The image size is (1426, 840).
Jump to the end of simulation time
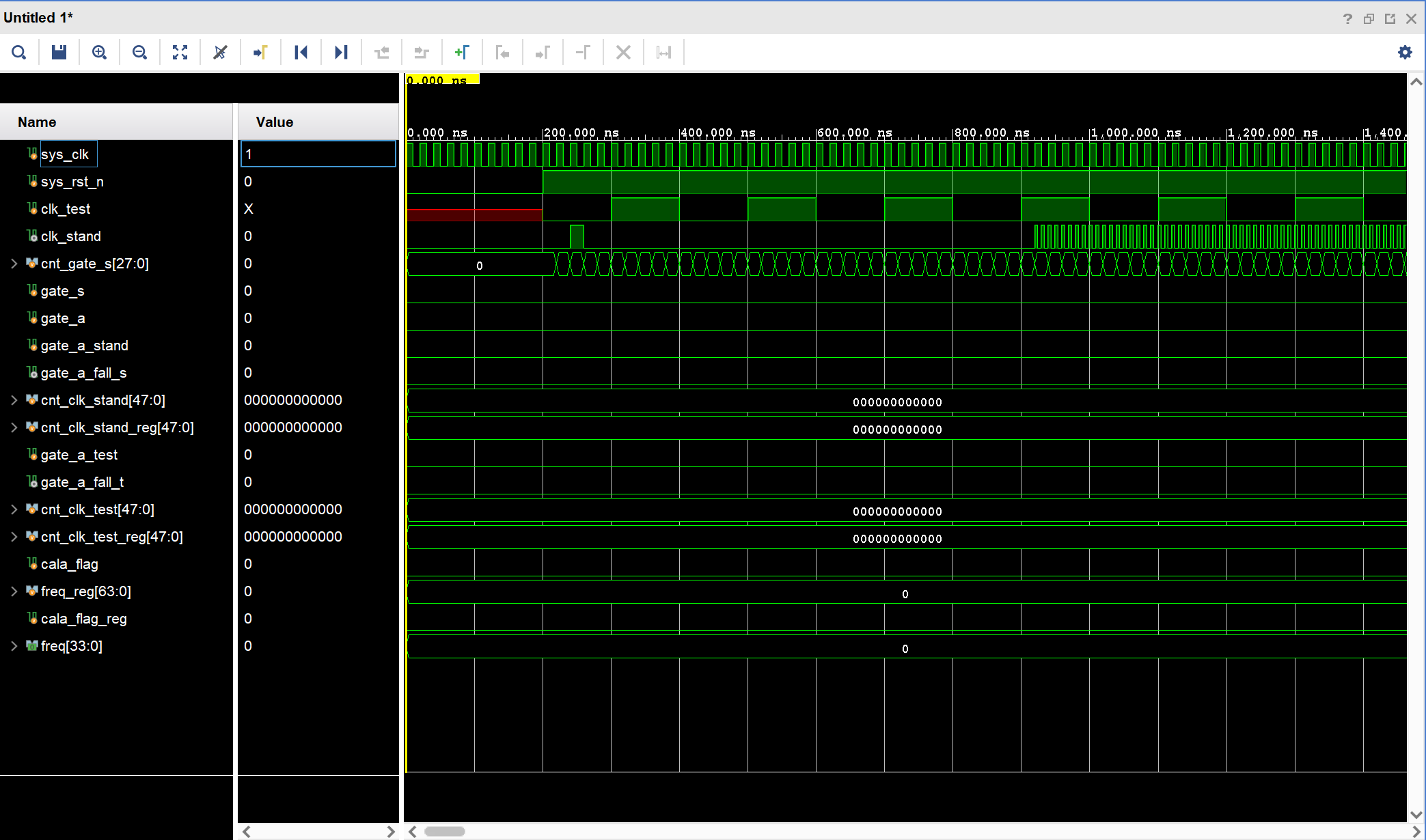(341, 53)
